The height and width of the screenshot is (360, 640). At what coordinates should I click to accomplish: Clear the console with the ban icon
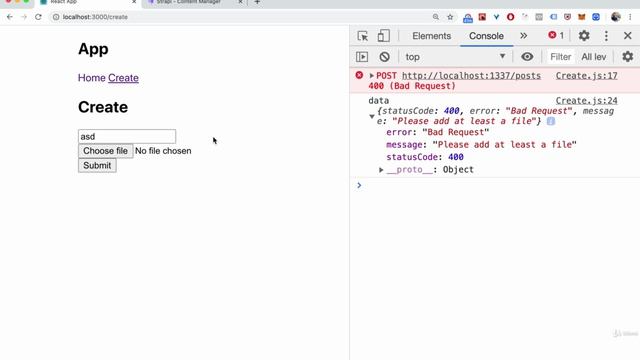click(384, 57)
